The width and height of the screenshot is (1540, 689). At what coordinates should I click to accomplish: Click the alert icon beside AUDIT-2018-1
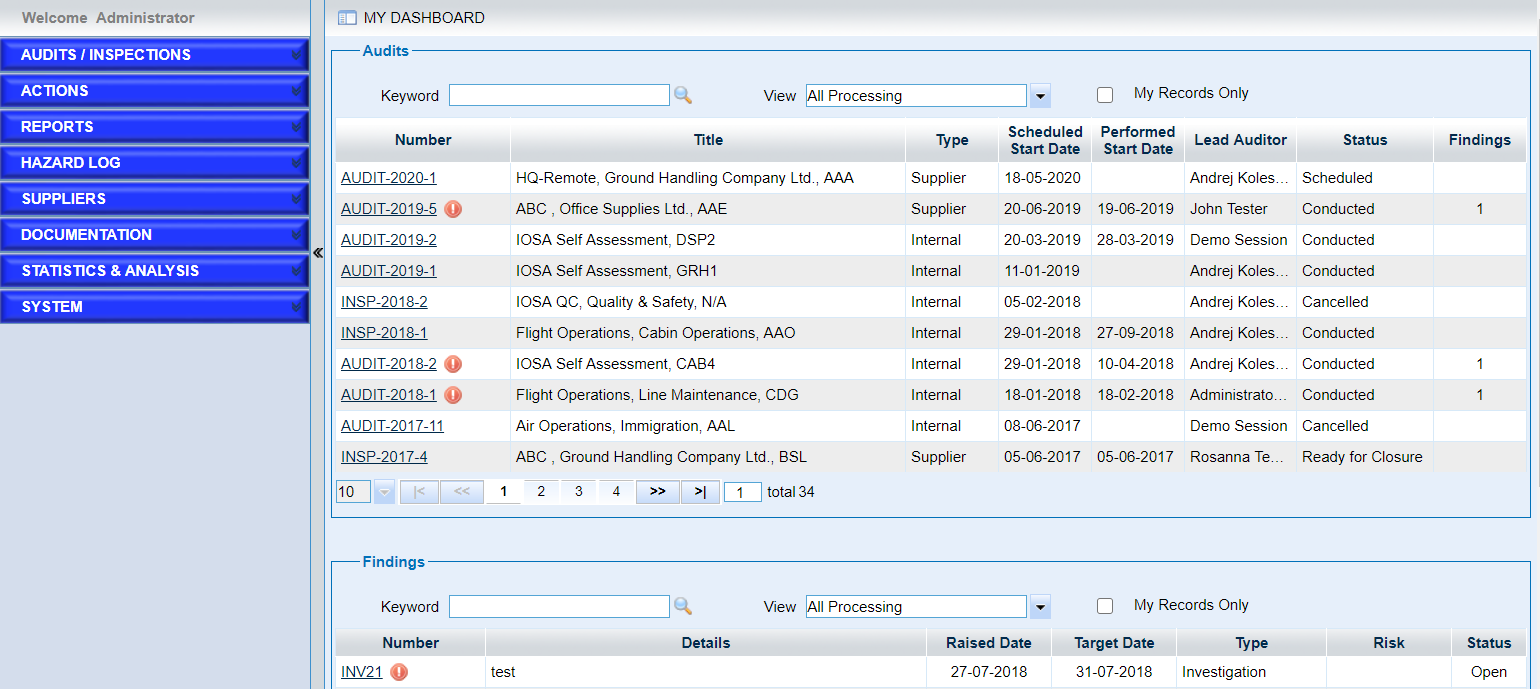click(x=453, y=395)
